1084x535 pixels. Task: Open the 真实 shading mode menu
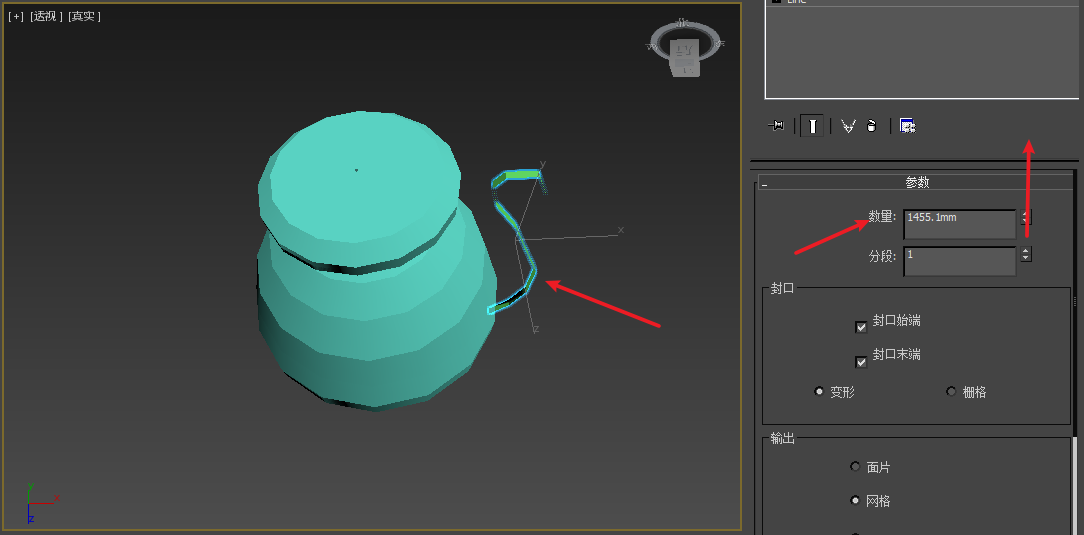tap(84, 16)
